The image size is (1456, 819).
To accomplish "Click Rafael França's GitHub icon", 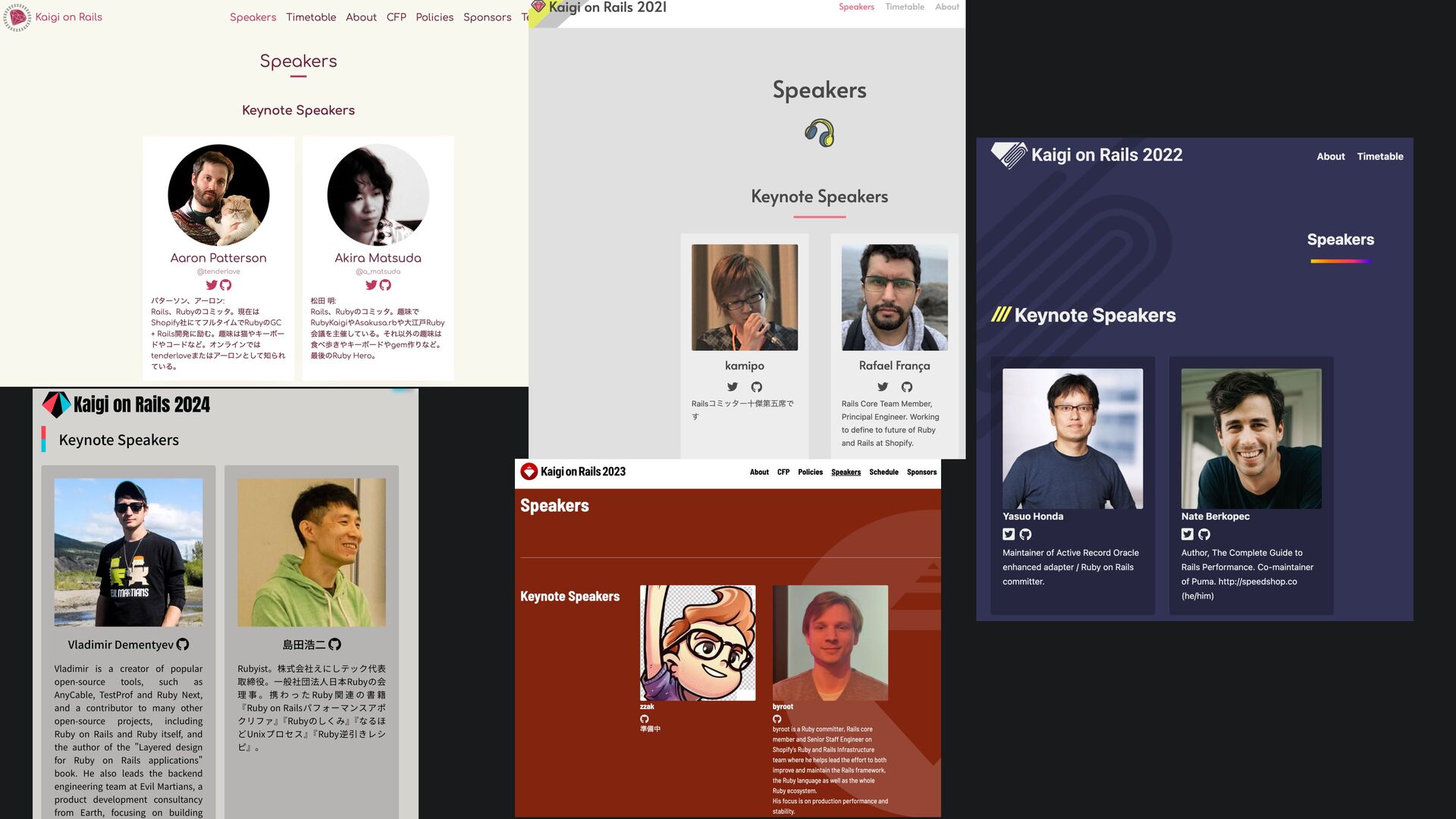I will 907,387.
